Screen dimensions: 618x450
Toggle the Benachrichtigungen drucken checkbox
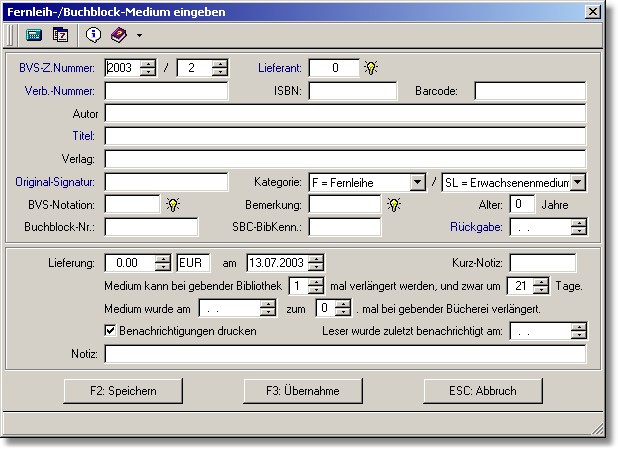110,330
